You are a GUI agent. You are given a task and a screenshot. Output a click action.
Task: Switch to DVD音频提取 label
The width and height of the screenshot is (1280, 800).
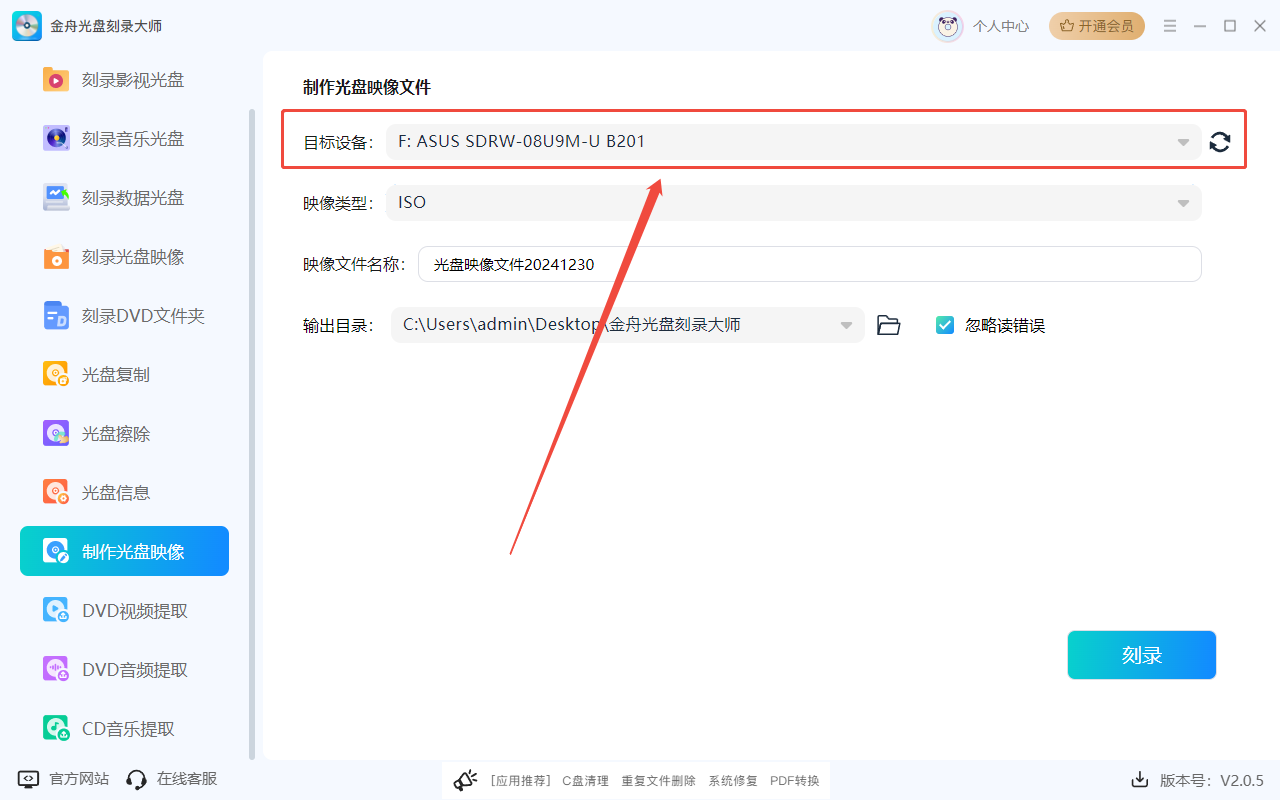point(135,670)
